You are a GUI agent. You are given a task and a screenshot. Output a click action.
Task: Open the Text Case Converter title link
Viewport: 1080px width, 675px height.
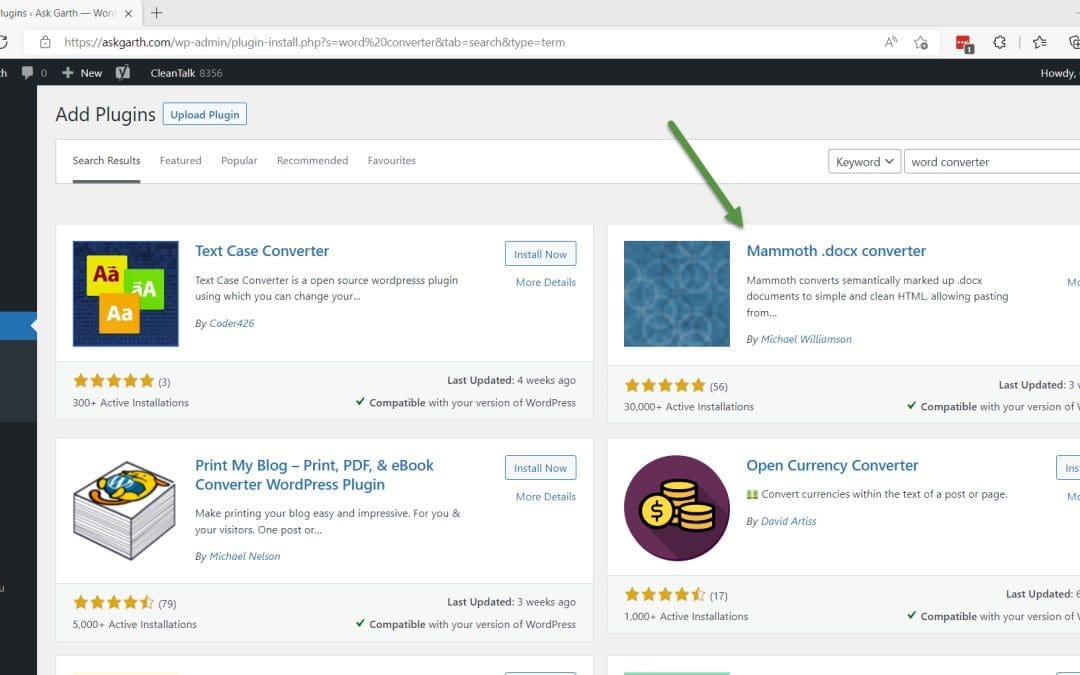tap(262, 251)
